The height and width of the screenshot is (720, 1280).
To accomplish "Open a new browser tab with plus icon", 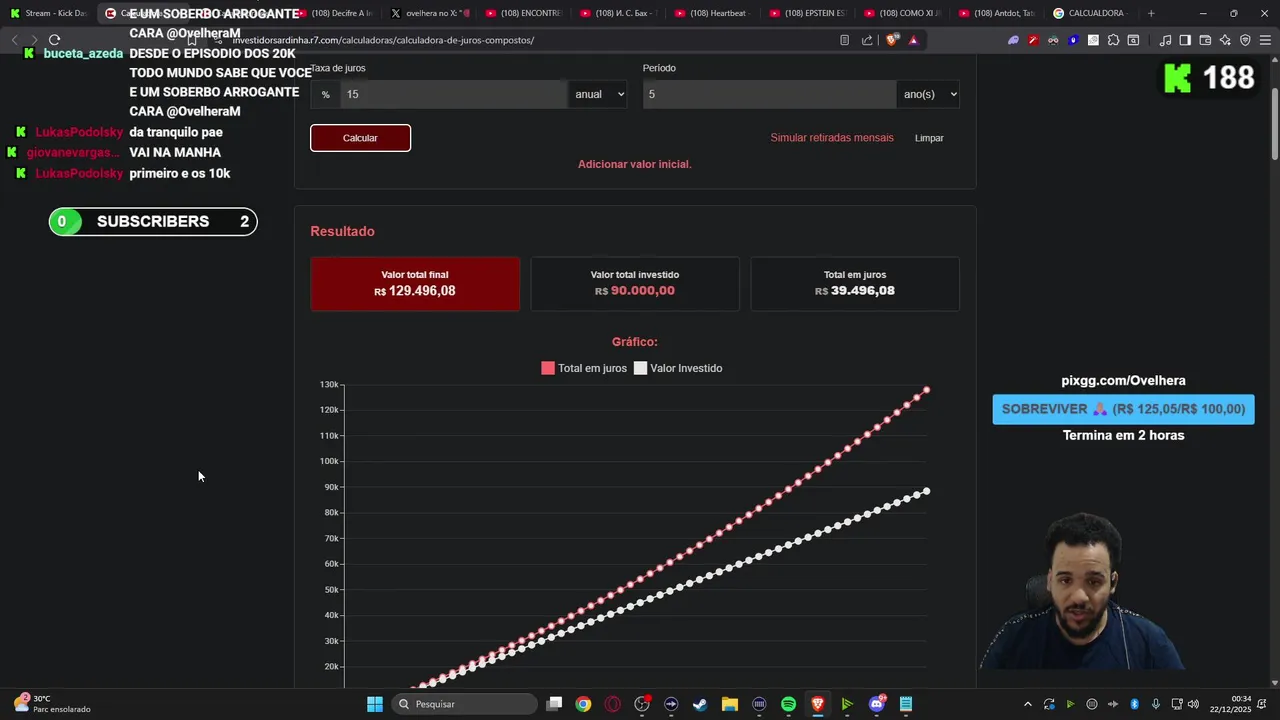I will point(1151,13).
